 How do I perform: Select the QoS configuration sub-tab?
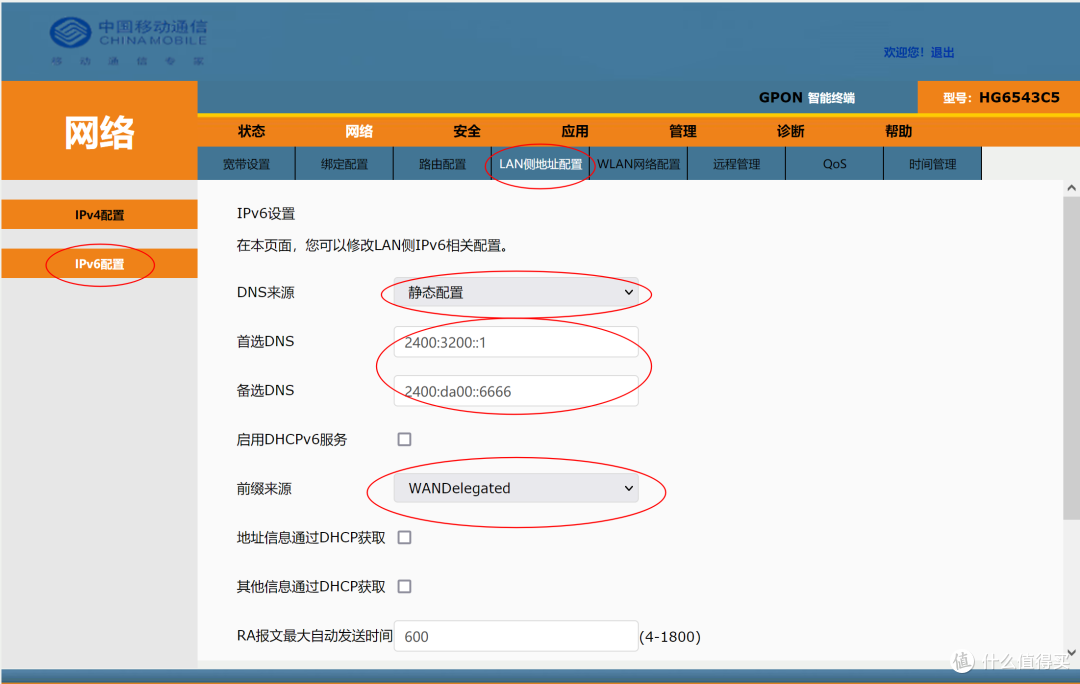834,163
